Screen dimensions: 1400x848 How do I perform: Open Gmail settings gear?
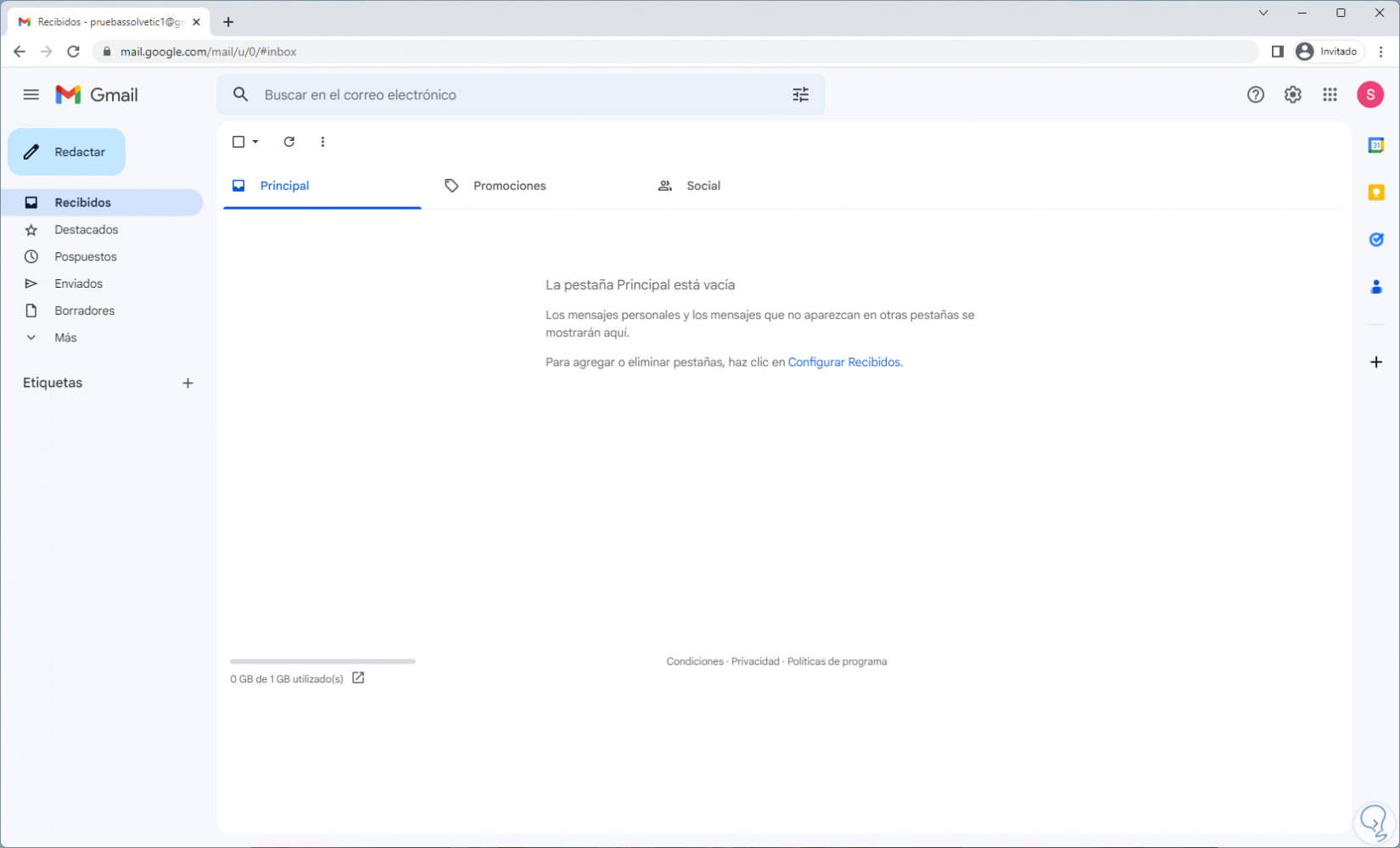tap(1291, 95)
